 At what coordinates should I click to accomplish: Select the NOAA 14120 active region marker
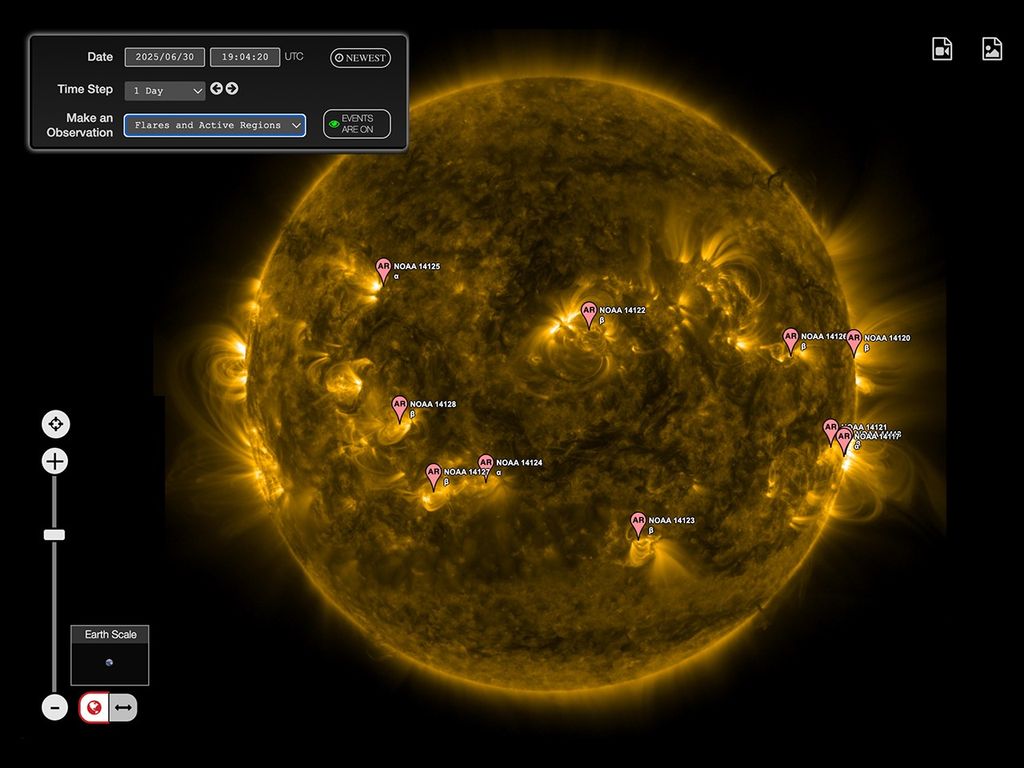pos(854,342)
